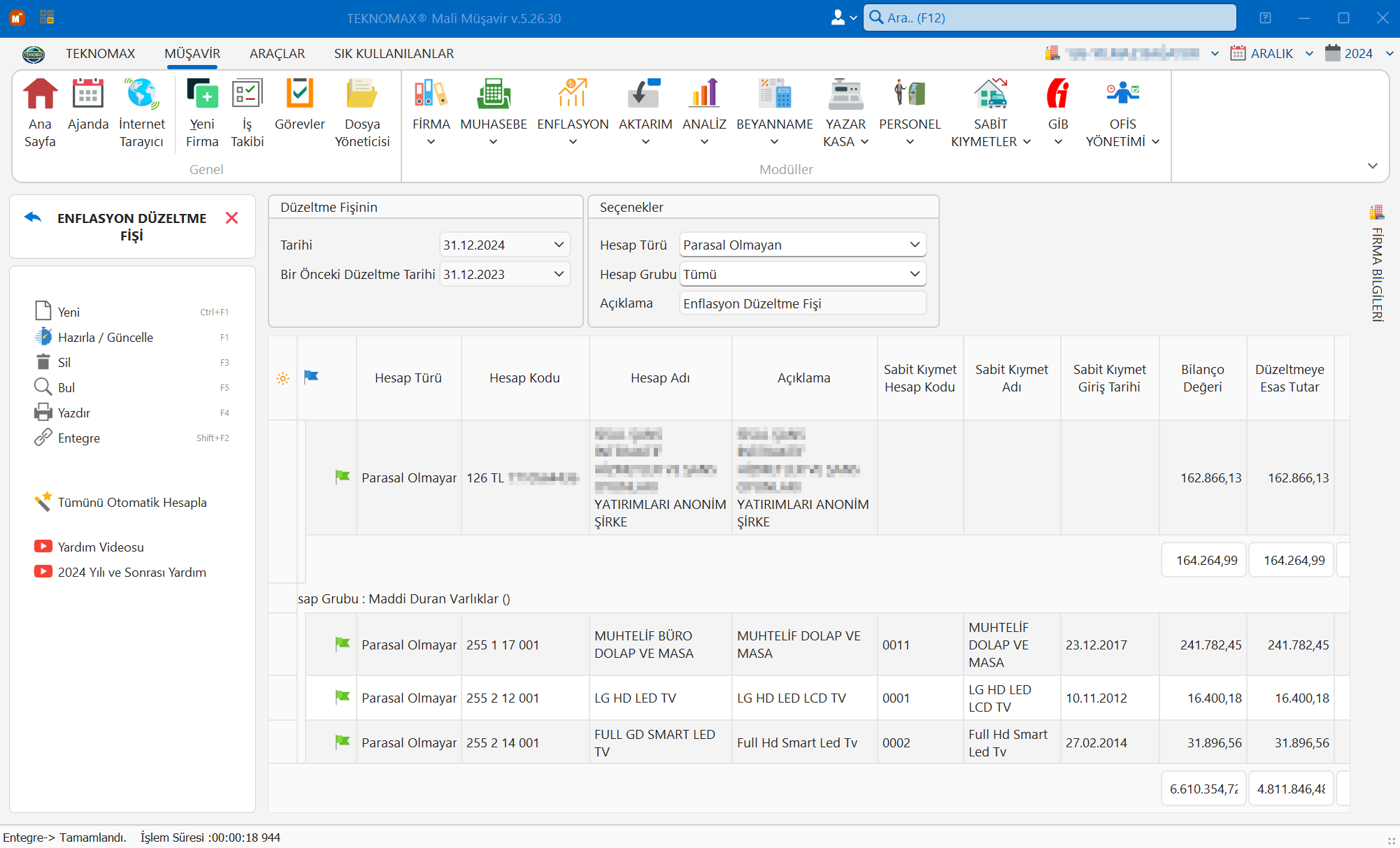Expand Bir Önceki Düzeltme Tarihi dropdown
This screenshot has width=1400, height=848.
(559, 274)
